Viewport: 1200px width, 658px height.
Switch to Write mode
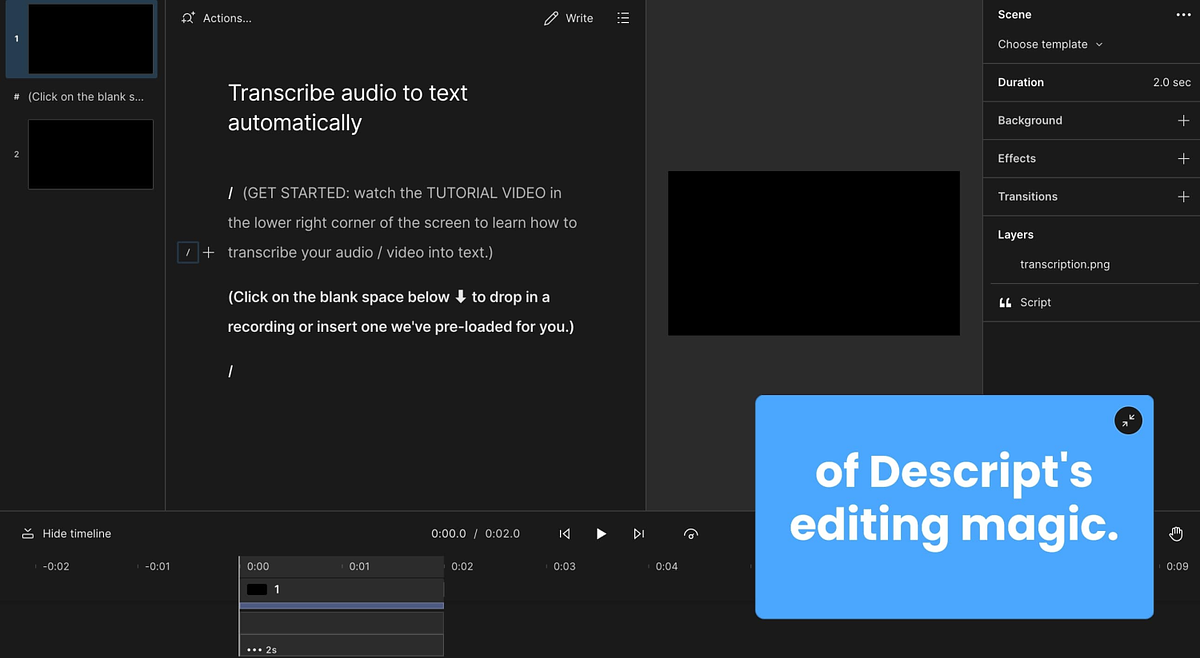(569, 18)
